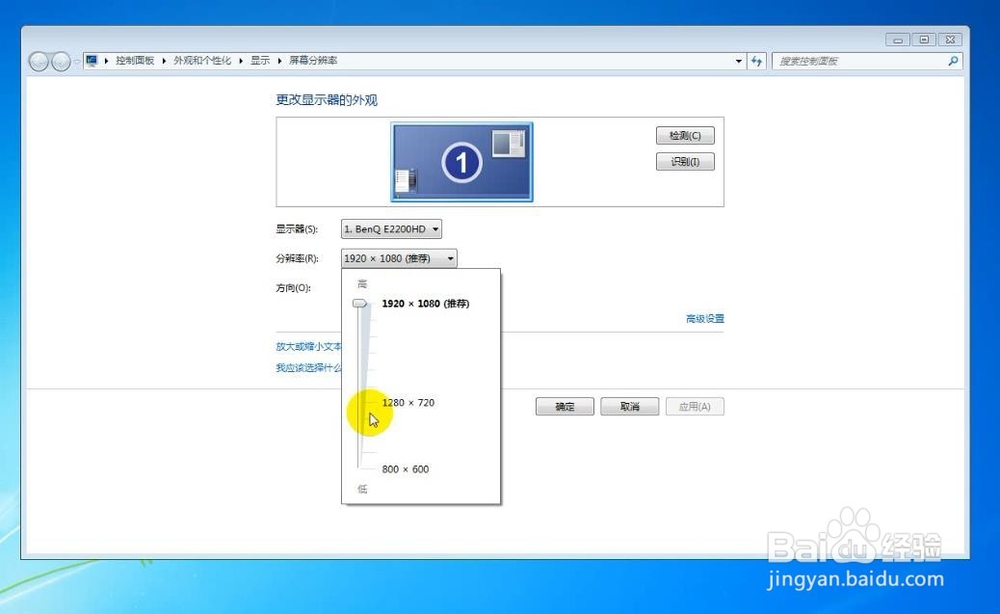Click inside the search input field
This screenshot has height=614, width=1000.
tap(860, 61)
